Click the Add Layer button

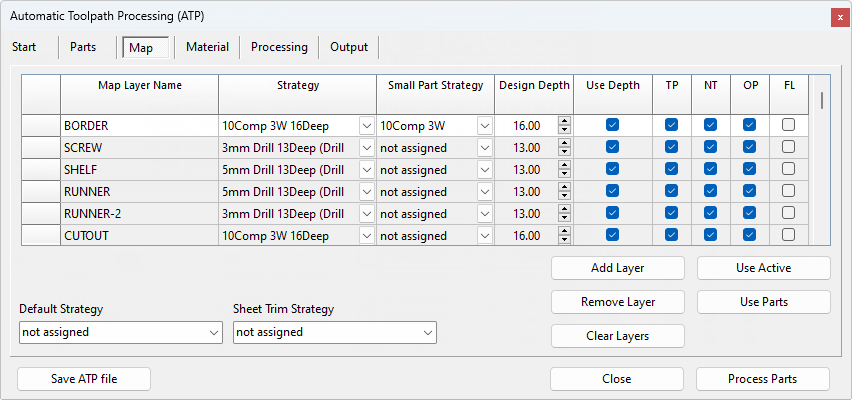coord(617,268)
